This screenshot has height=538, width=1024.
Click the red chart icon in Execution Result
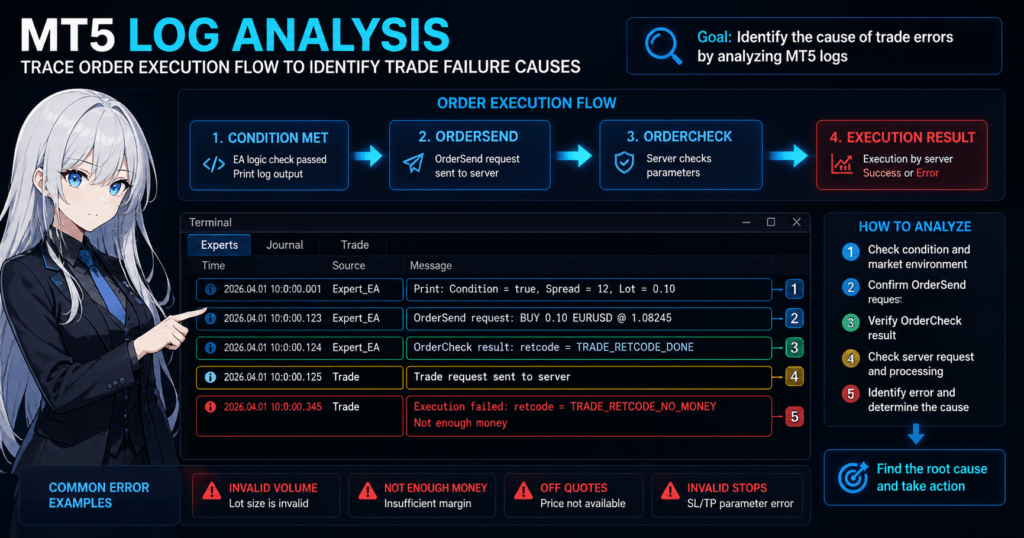coord(841,163)
